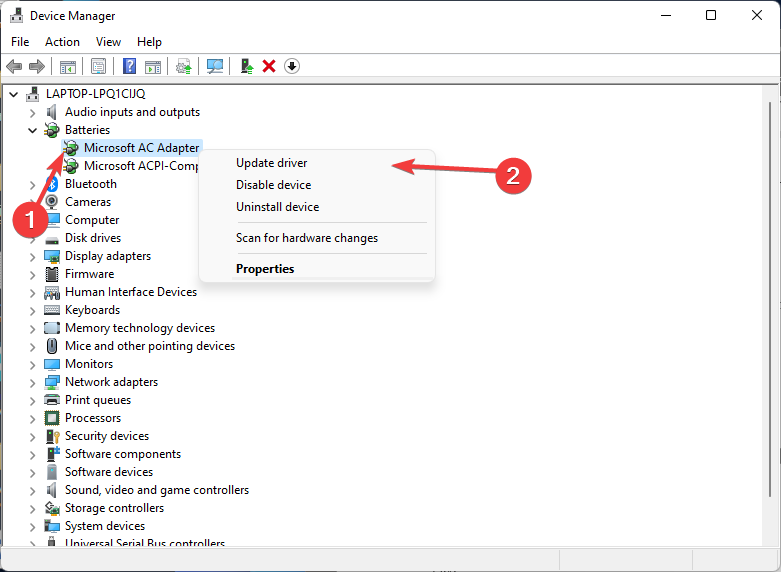The height and width of the screenshot is (572, 781).
Task: Expand the Monitors category
Action: [33, 364]
